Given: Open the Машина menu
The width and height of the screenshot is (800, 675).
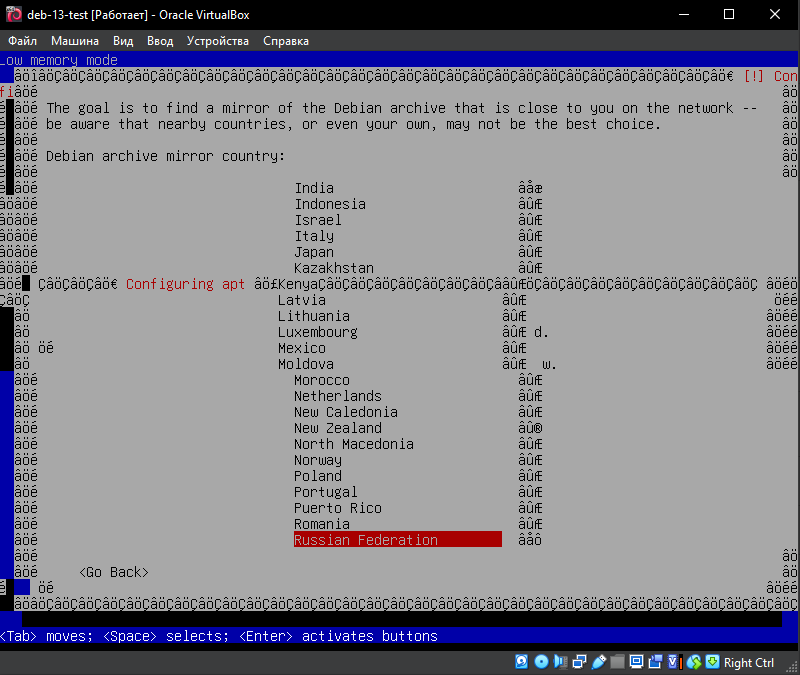Looking at the screenshot, I should pos(75,41).
